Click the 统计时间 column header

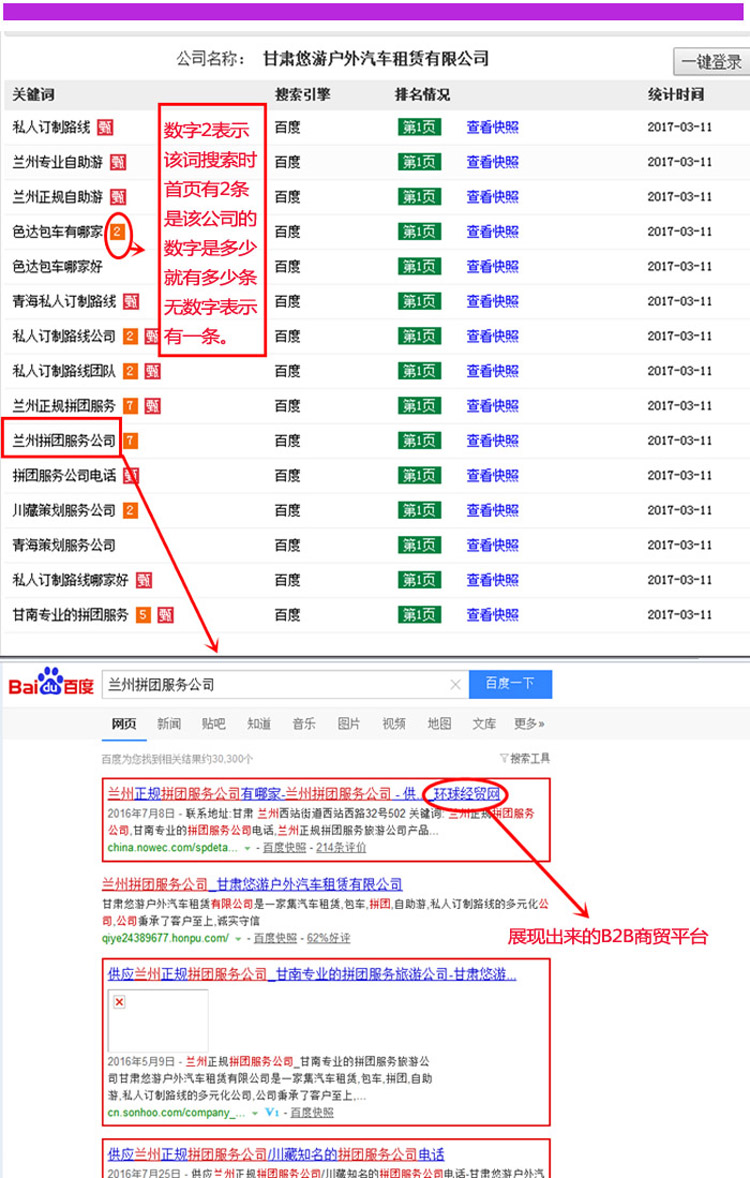click(x=676, y=95)
